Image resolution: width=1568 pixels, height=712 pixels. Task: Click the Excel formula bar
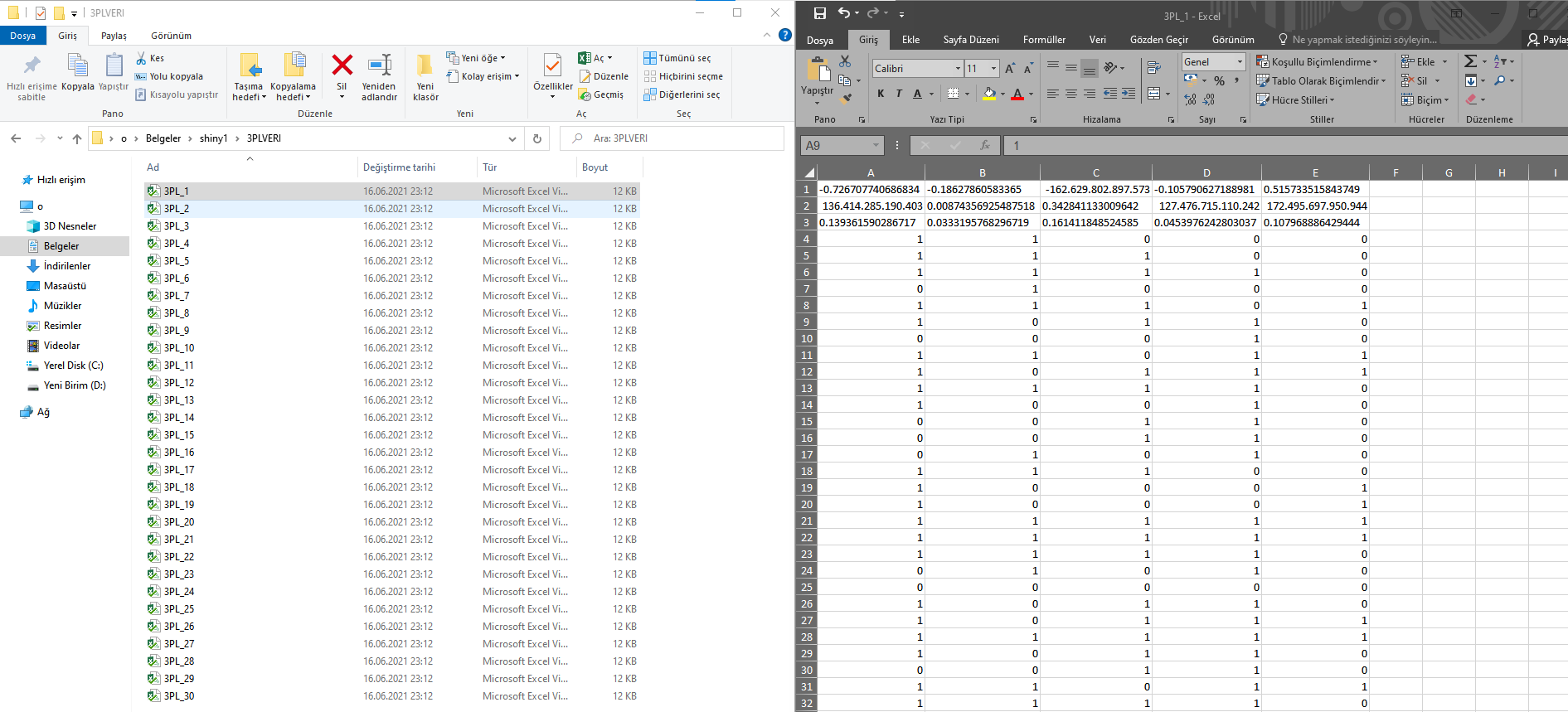[x=1285, y=145]
